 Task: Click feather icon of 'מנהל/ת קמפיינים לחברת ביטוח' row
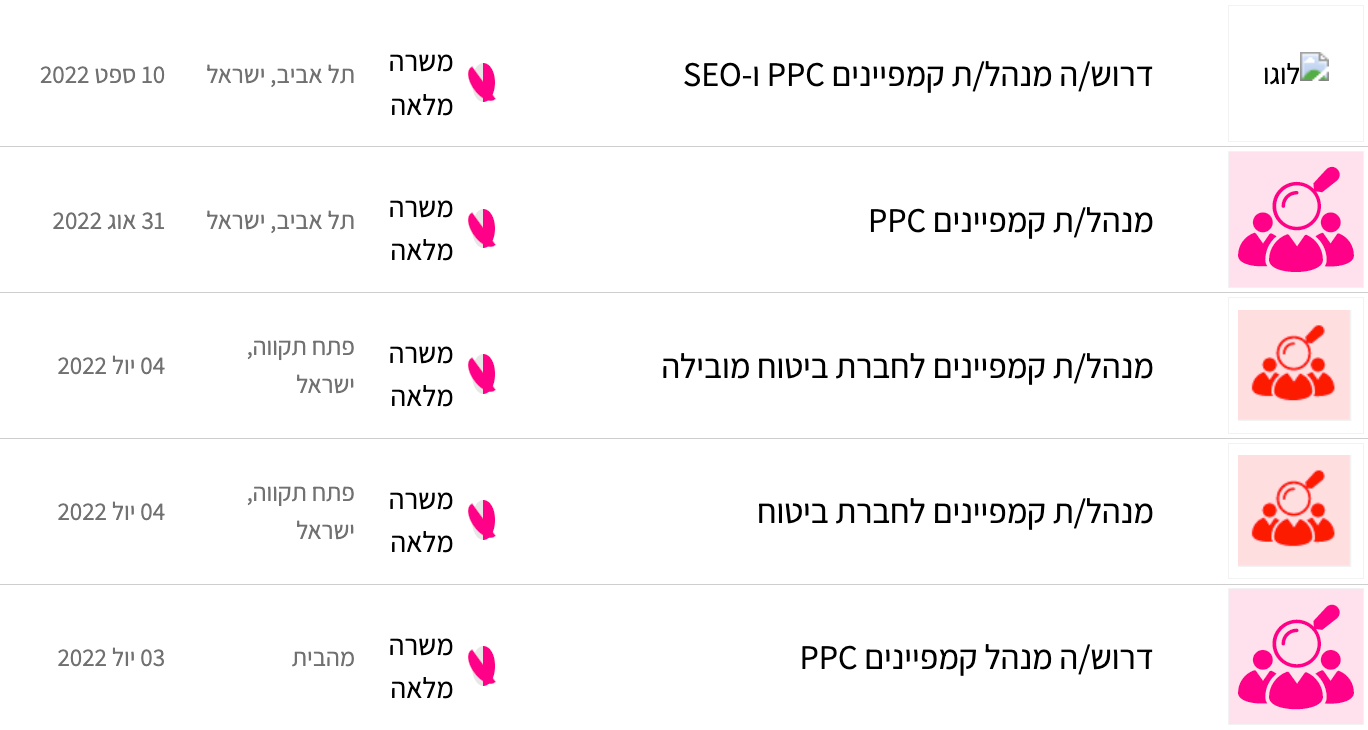pos(482,520)
